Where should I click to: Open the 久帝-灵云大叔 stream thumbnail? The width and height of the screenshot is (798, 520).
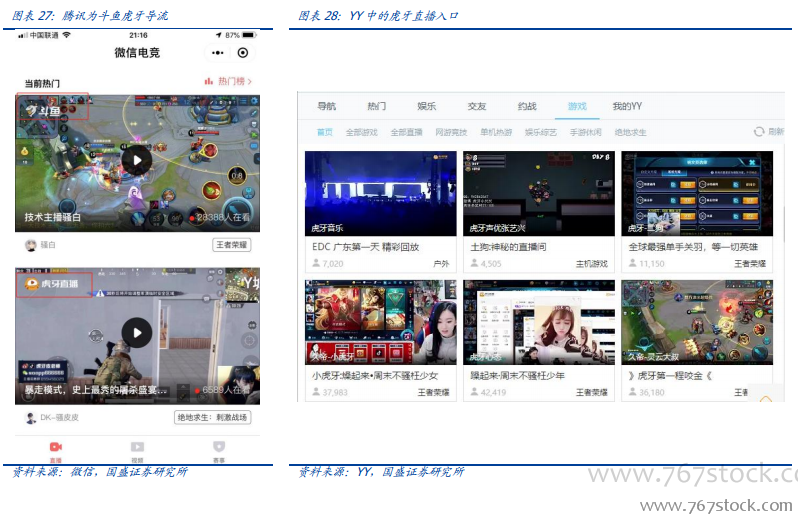[697, 322]
